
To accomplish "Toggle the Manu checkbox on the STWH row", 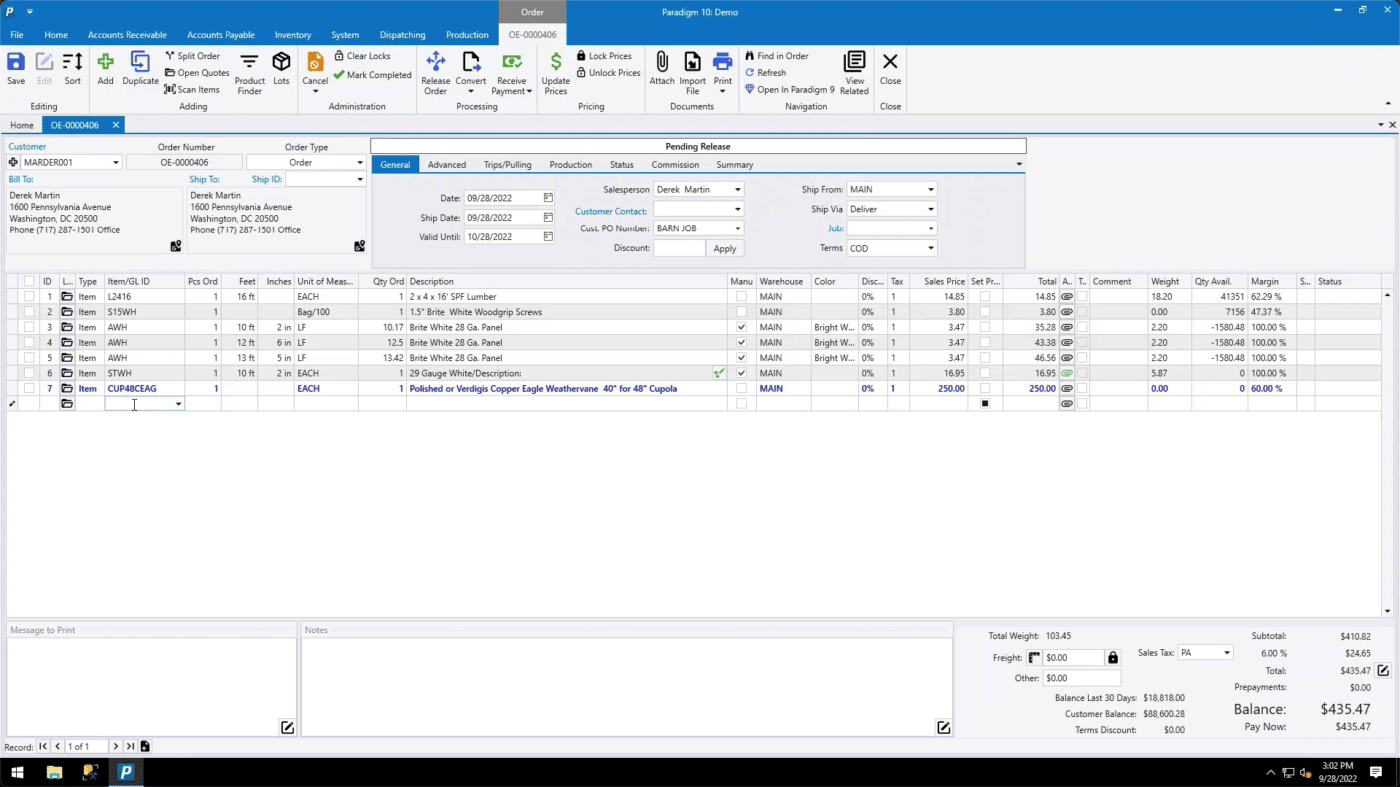I will pos(741,373).
